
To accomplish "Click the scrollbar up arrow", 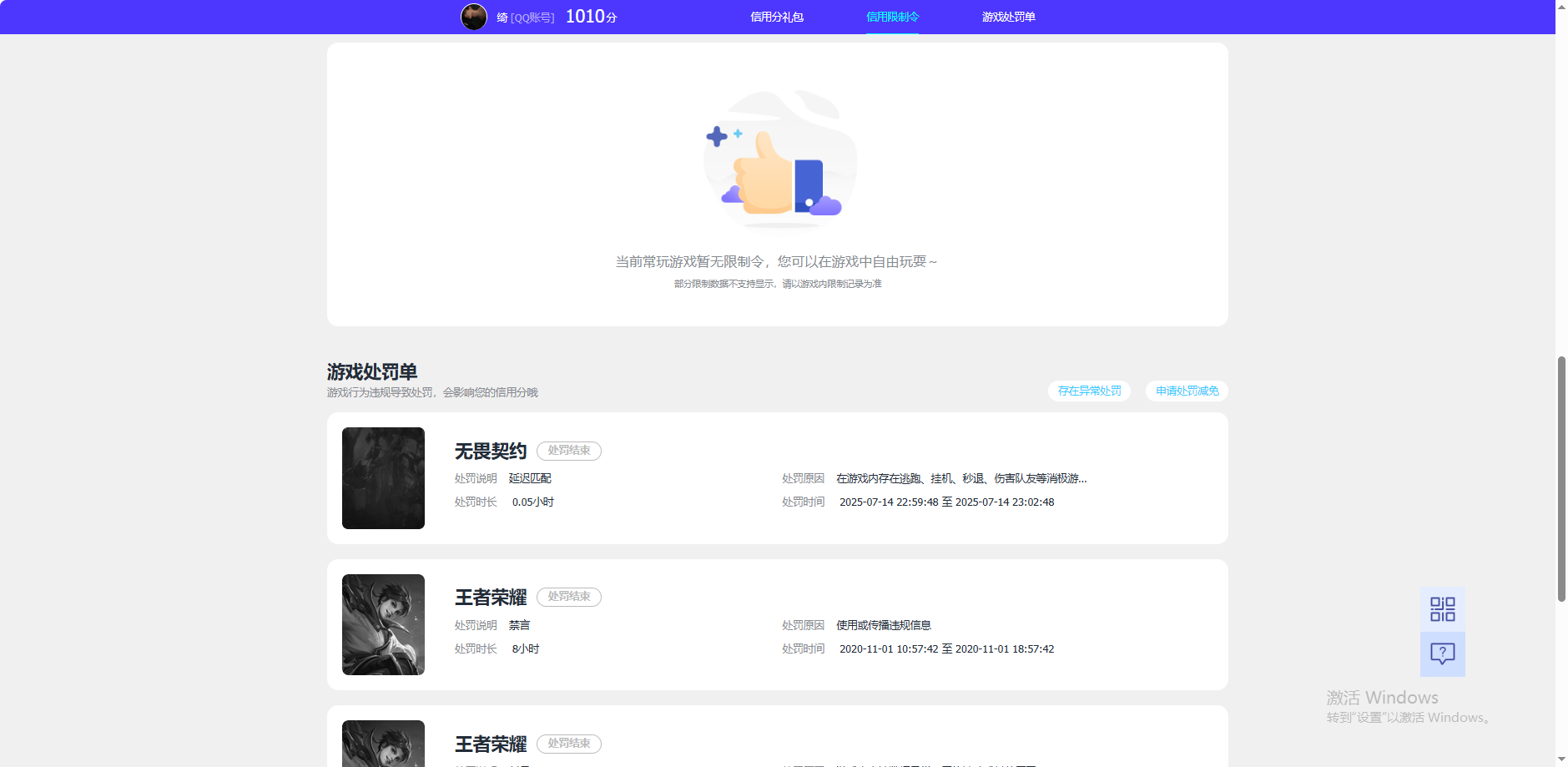I will 1561,7.
